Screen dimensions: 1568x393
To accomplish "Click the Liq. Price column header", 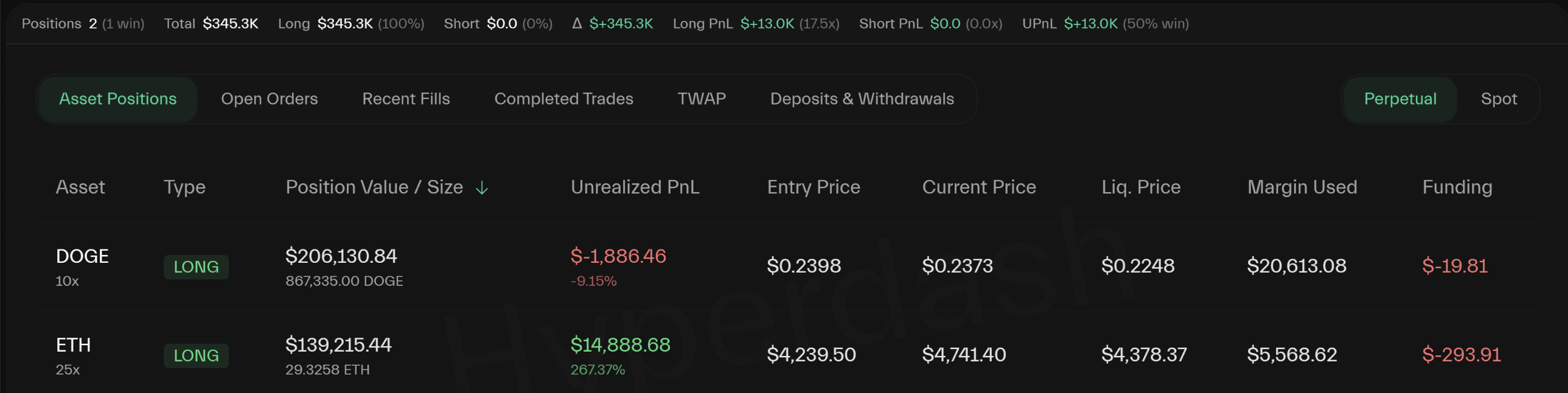I will tap(1141, 187).
